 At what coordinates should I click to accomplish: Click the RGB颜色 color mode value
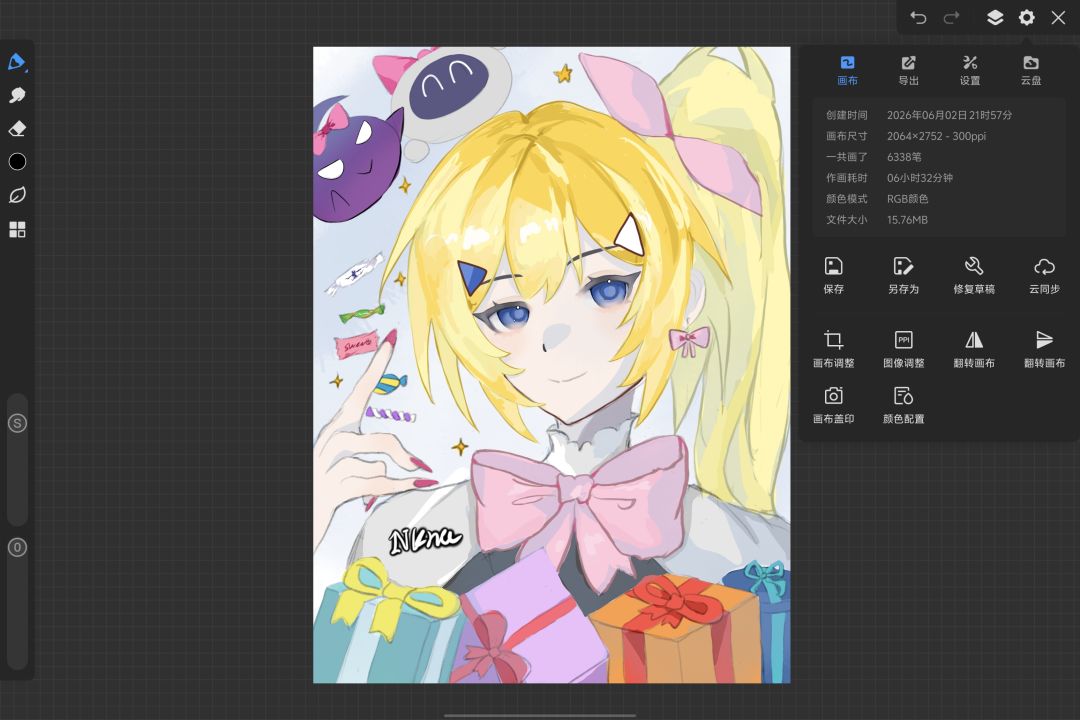[x=907, y=199]
